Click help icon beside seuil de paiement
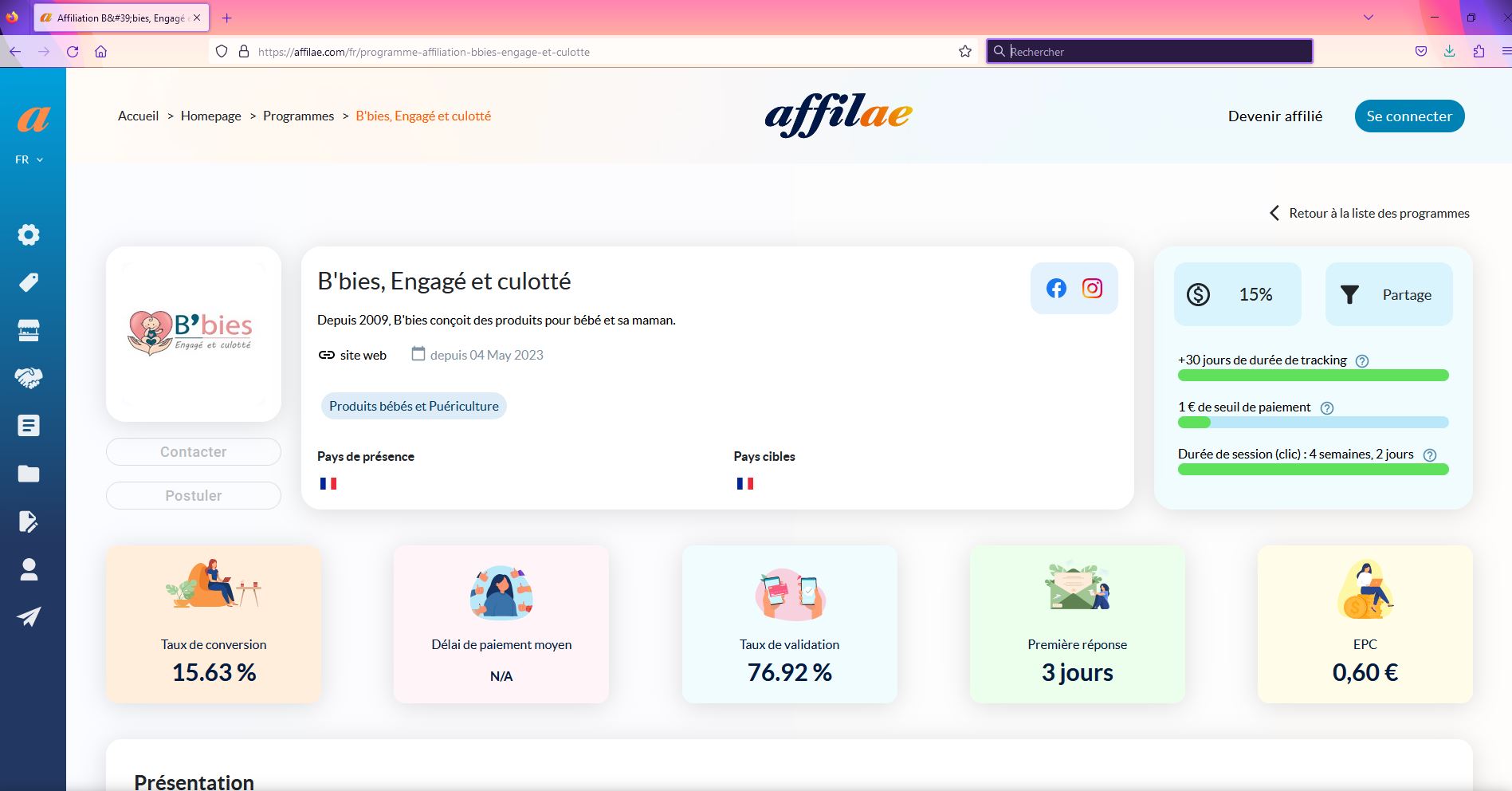 click(x=1327, y=407)
